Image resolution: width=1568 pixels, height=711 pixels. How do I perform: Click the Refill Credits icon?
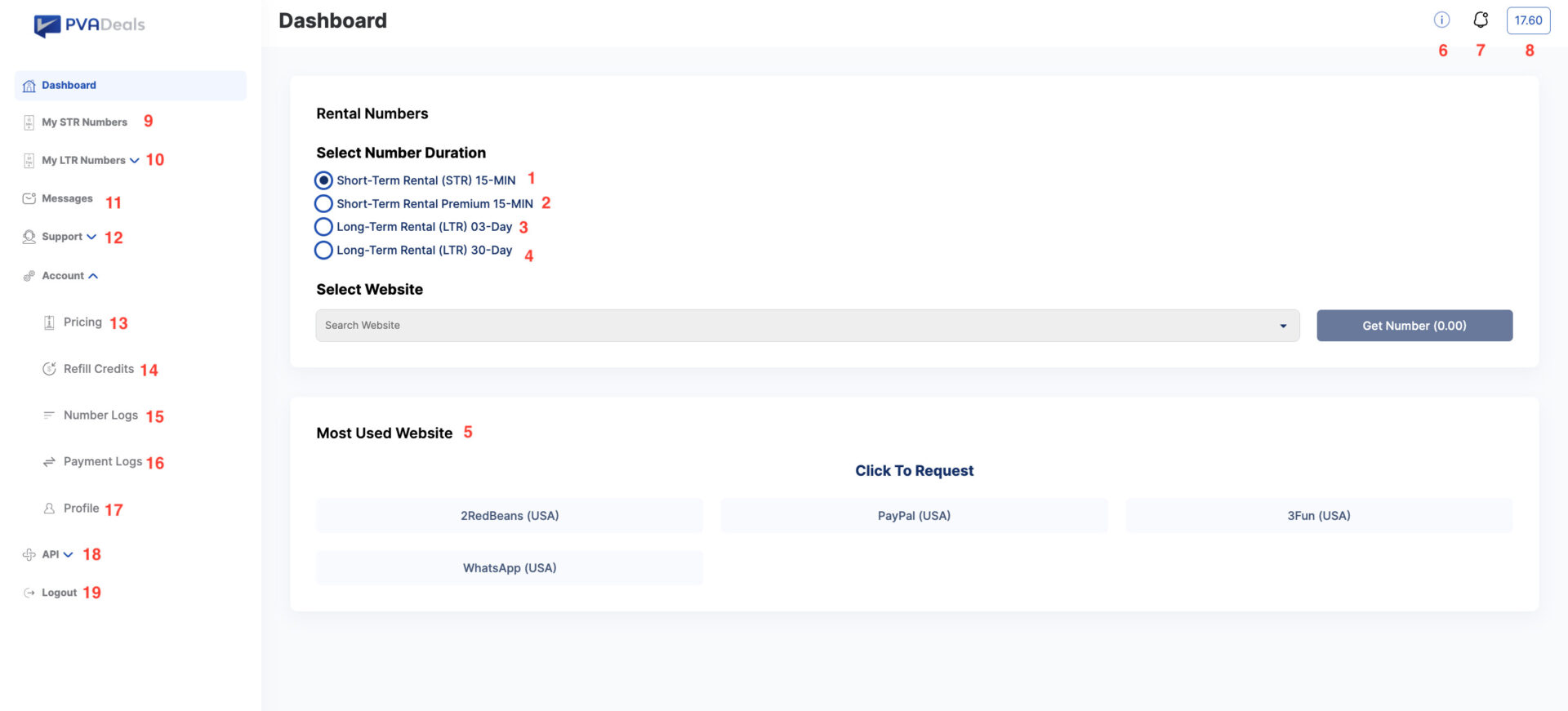click(49, 369)
